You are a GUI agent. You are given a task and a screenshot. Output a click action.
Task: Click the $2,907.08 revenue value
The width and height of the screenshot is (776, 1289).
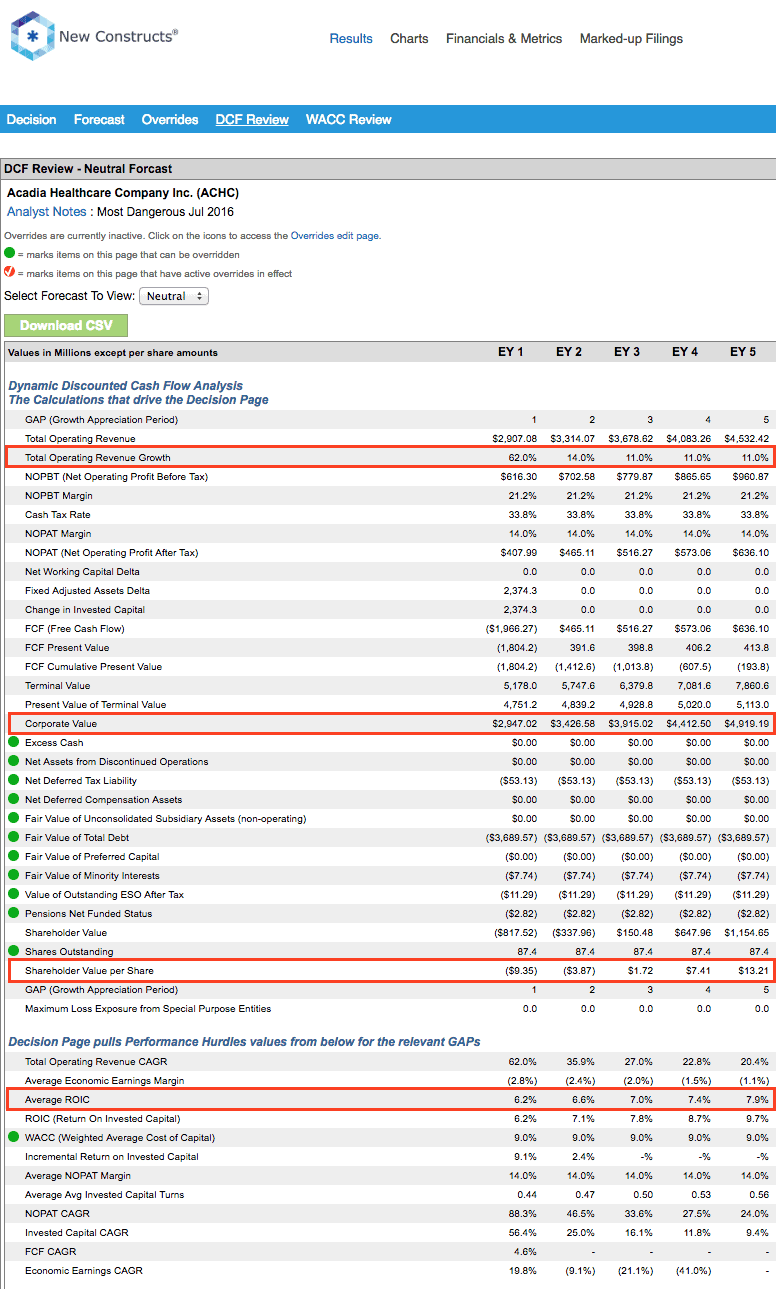(514, 438)
